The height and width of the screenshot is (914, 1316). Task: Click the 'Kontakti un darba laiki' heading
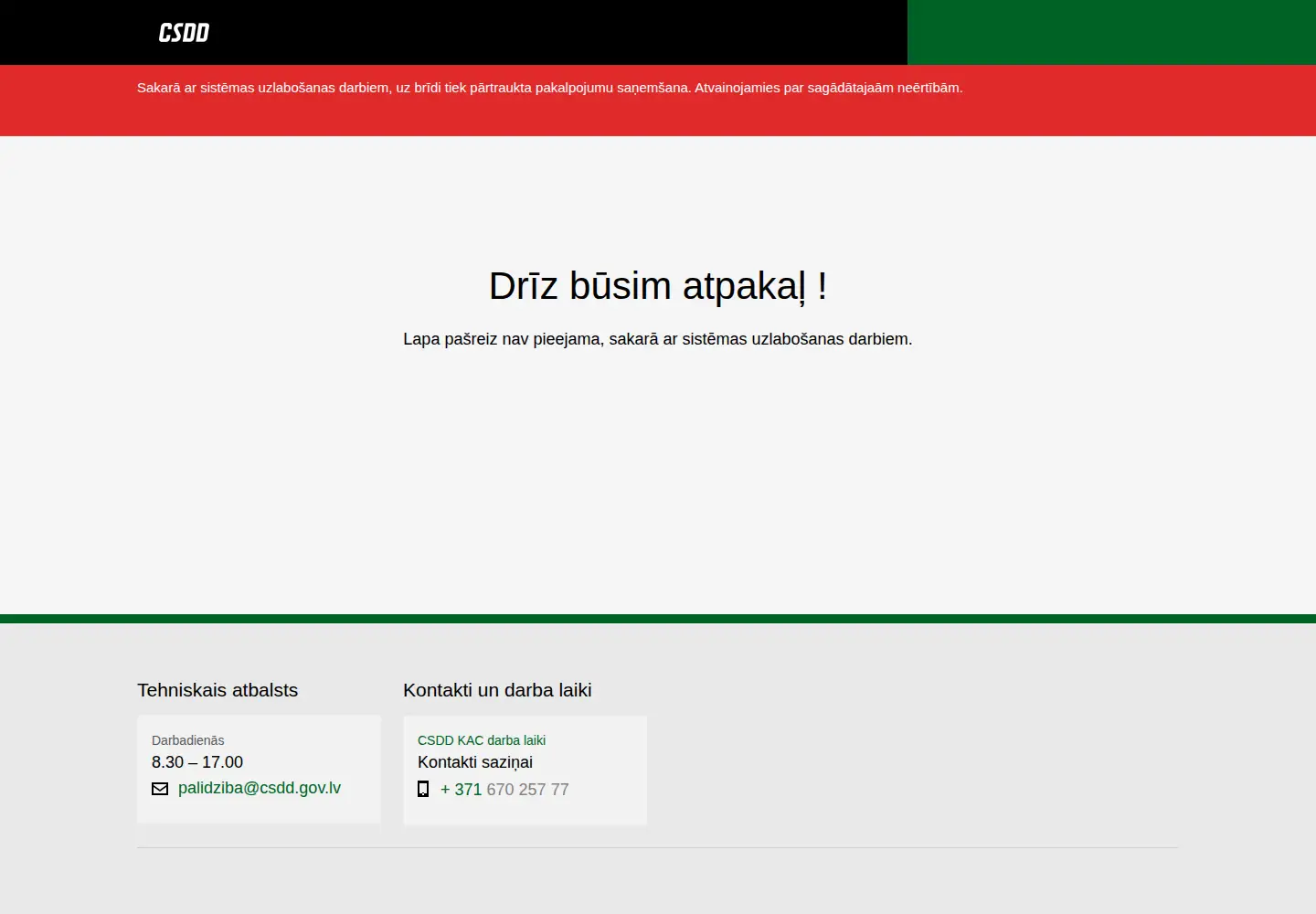coord(497,690)
